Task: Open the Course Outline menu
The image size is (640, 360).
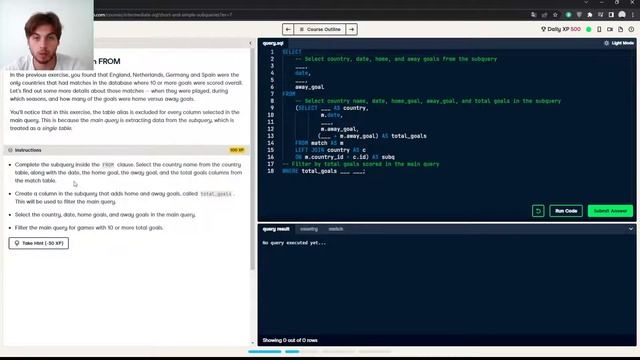Action: tap(320, 29)
